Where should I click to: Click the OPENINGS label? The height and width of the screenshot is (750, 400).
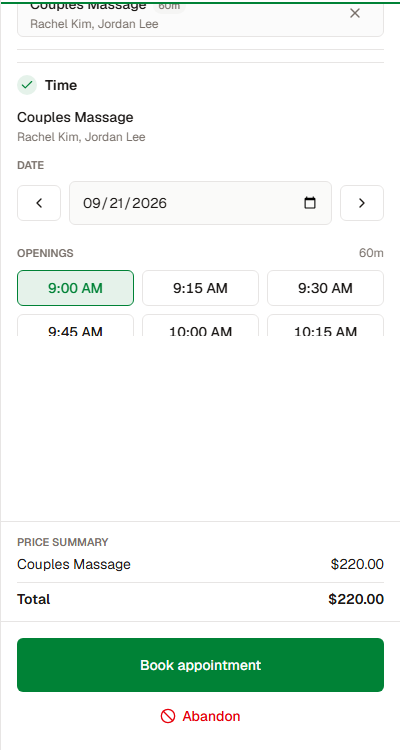click(45, 253)
